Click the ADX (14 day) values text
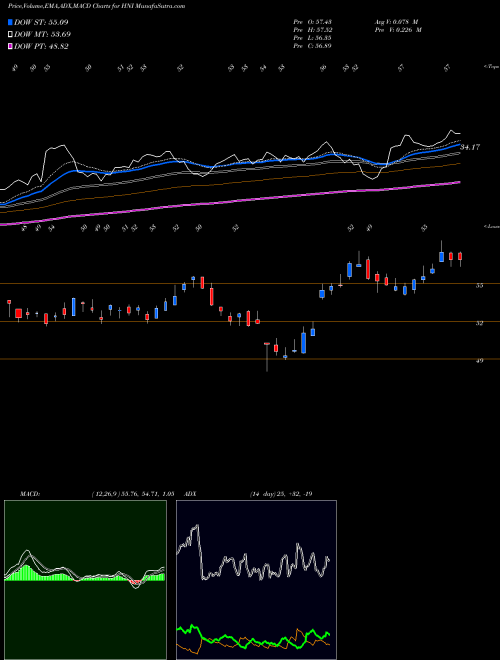The image size is (500, 660). click(x=281, y=494)
